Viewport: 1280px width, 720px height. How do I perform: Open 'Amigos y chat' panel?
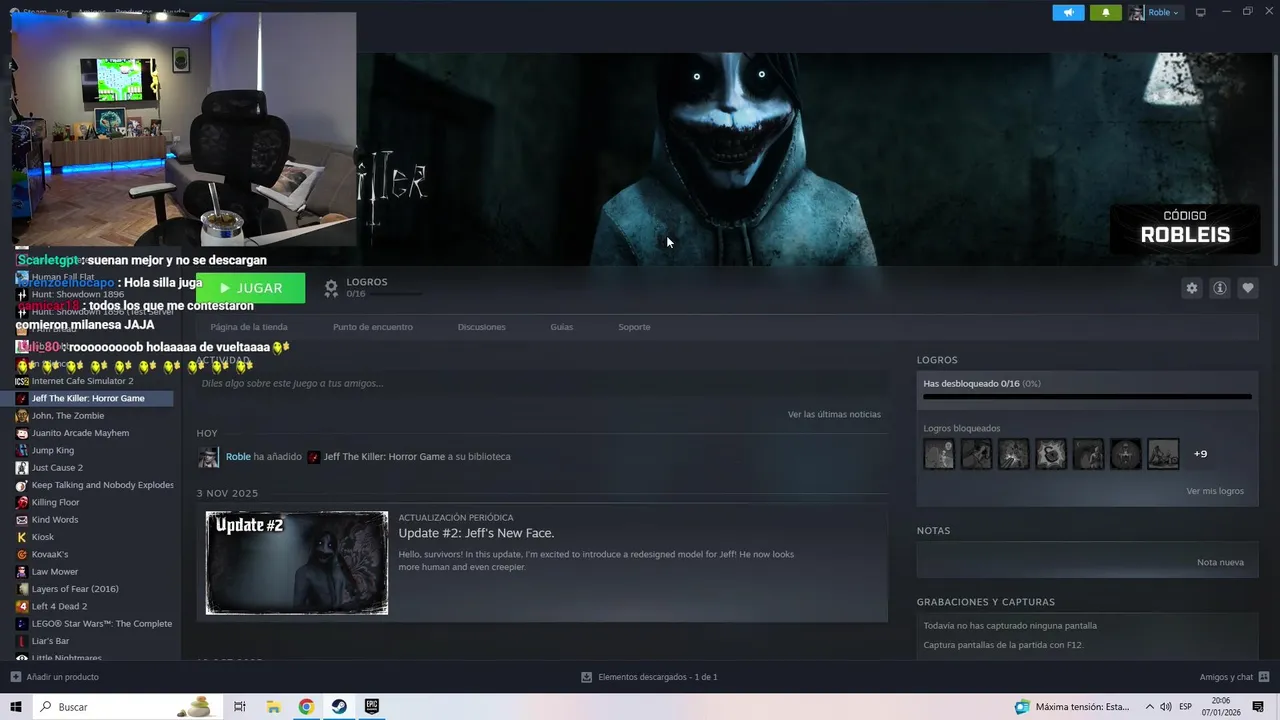[x=1234, y=677]
